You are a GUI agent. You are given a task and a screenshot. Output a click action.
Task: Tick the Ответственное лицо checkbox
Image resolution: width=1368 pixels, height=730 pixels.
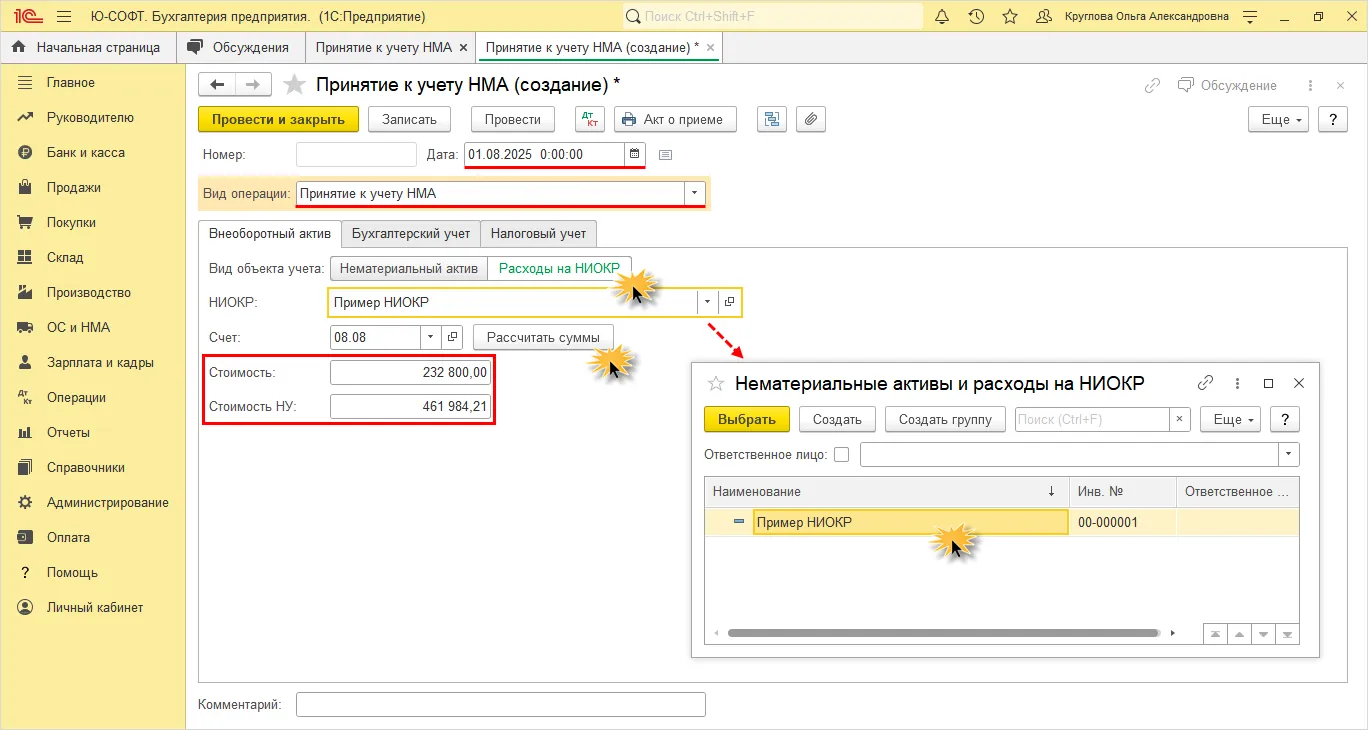click(x=841, y=454)
